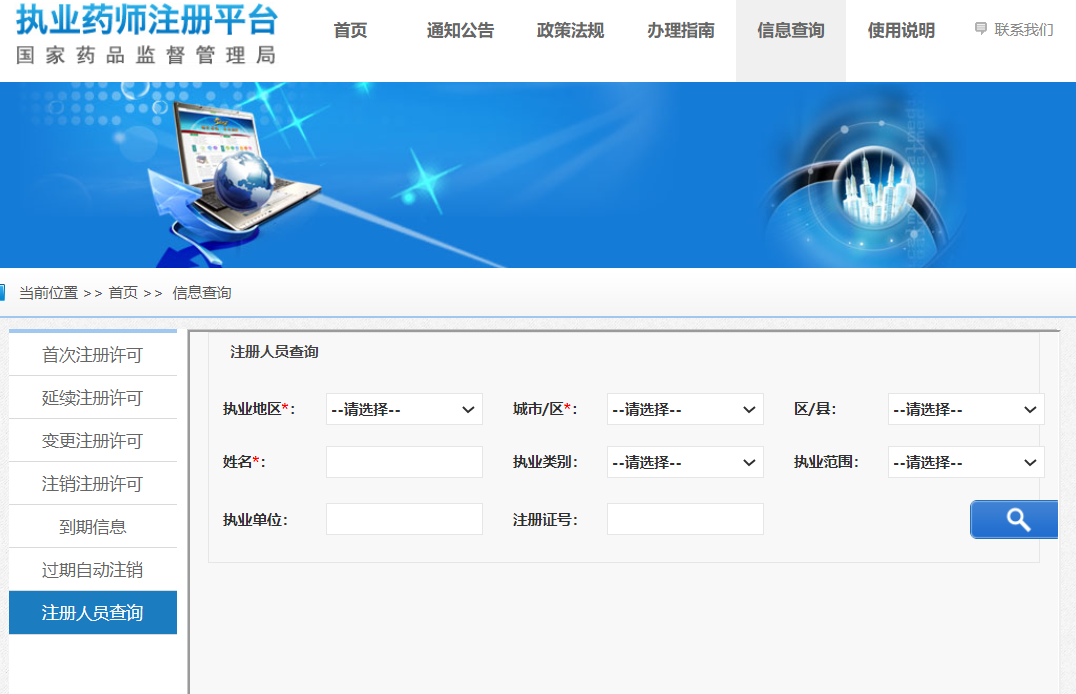Focus the 执业单位 text field

(x=404, y=519)
